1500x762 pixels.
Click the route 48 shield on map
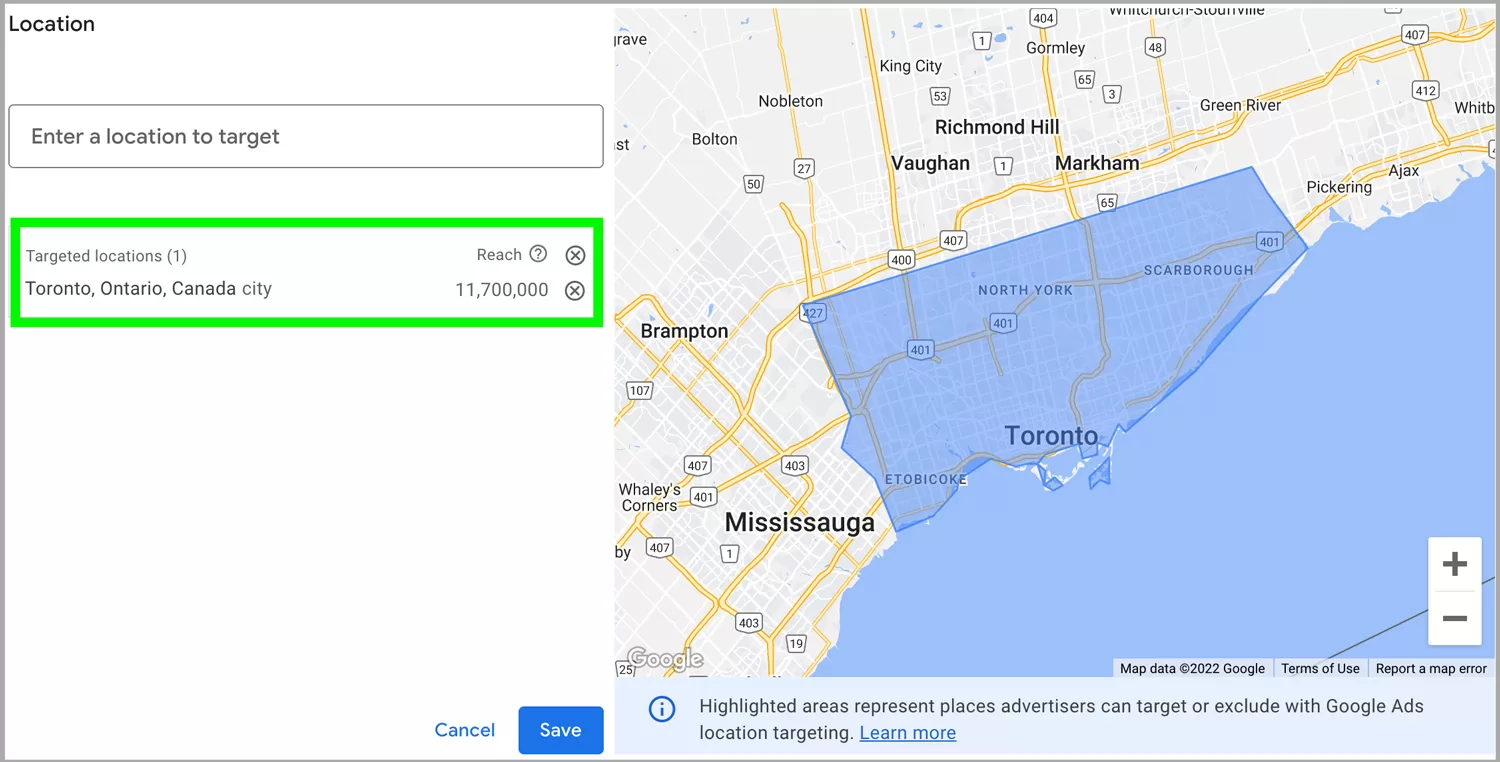coord(1156,47)
